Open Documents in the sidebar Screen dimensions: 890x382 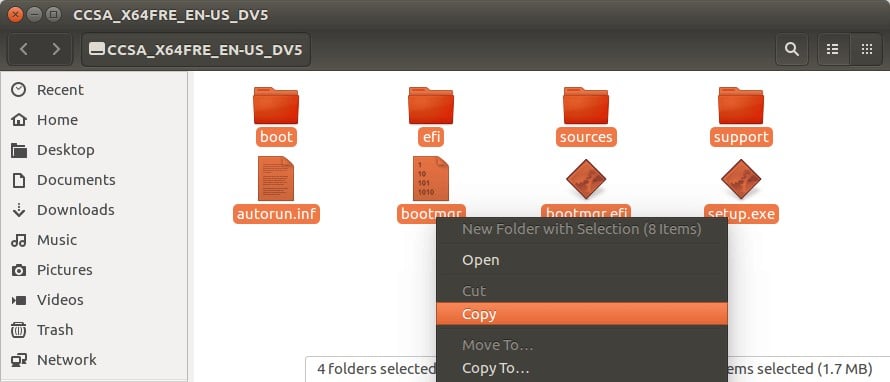[94, 180]
